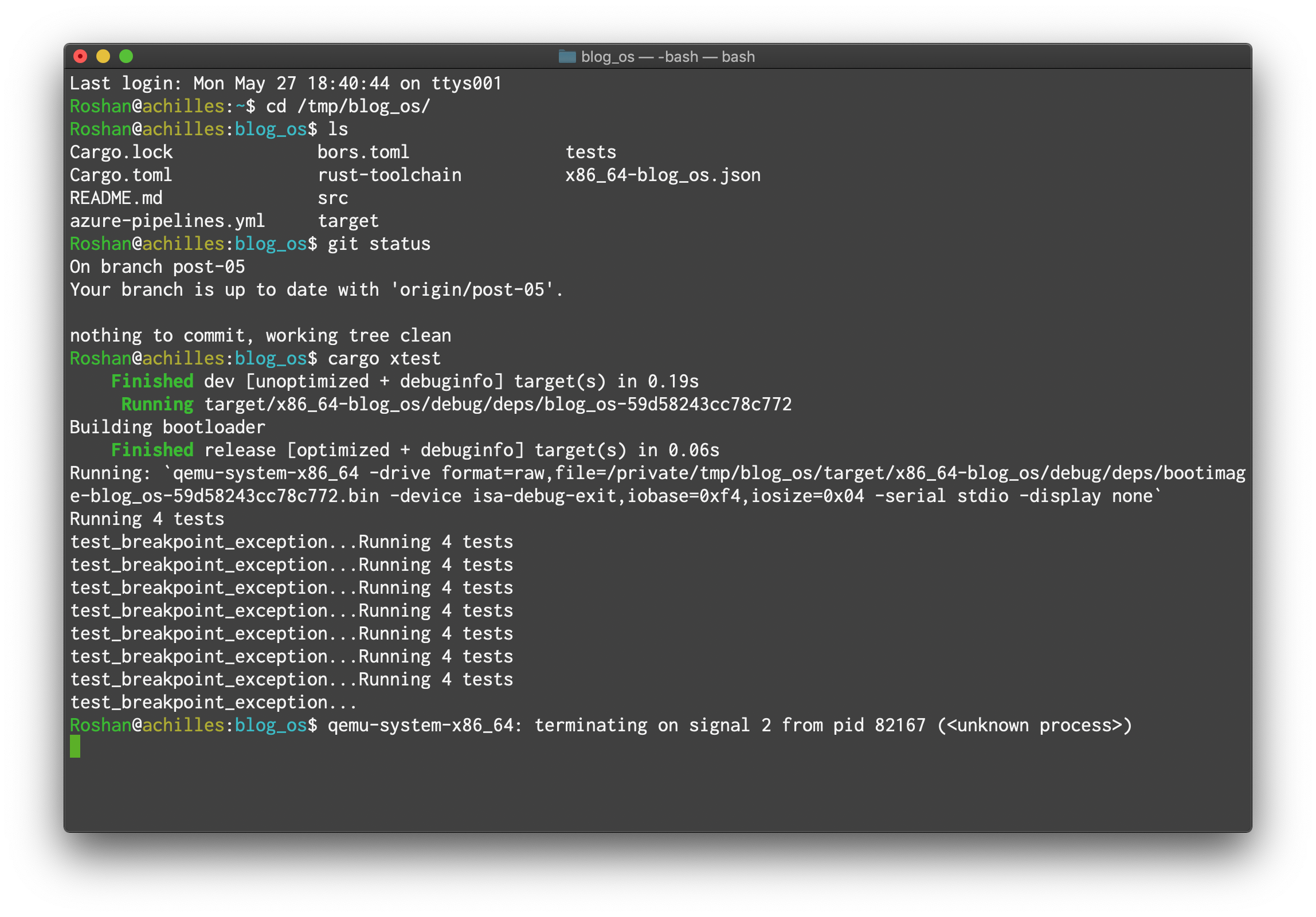The width and height of the screenshot is (1316, 917).
Task: Click the red close window button
Action: point(80,56)
